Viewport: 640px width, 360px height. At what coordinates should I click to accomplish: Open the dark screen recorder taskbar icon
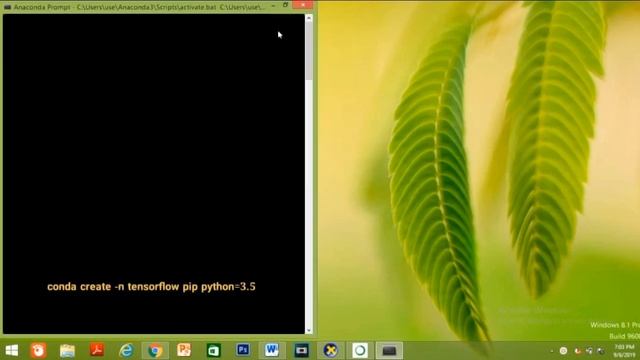tap(302, 351)
